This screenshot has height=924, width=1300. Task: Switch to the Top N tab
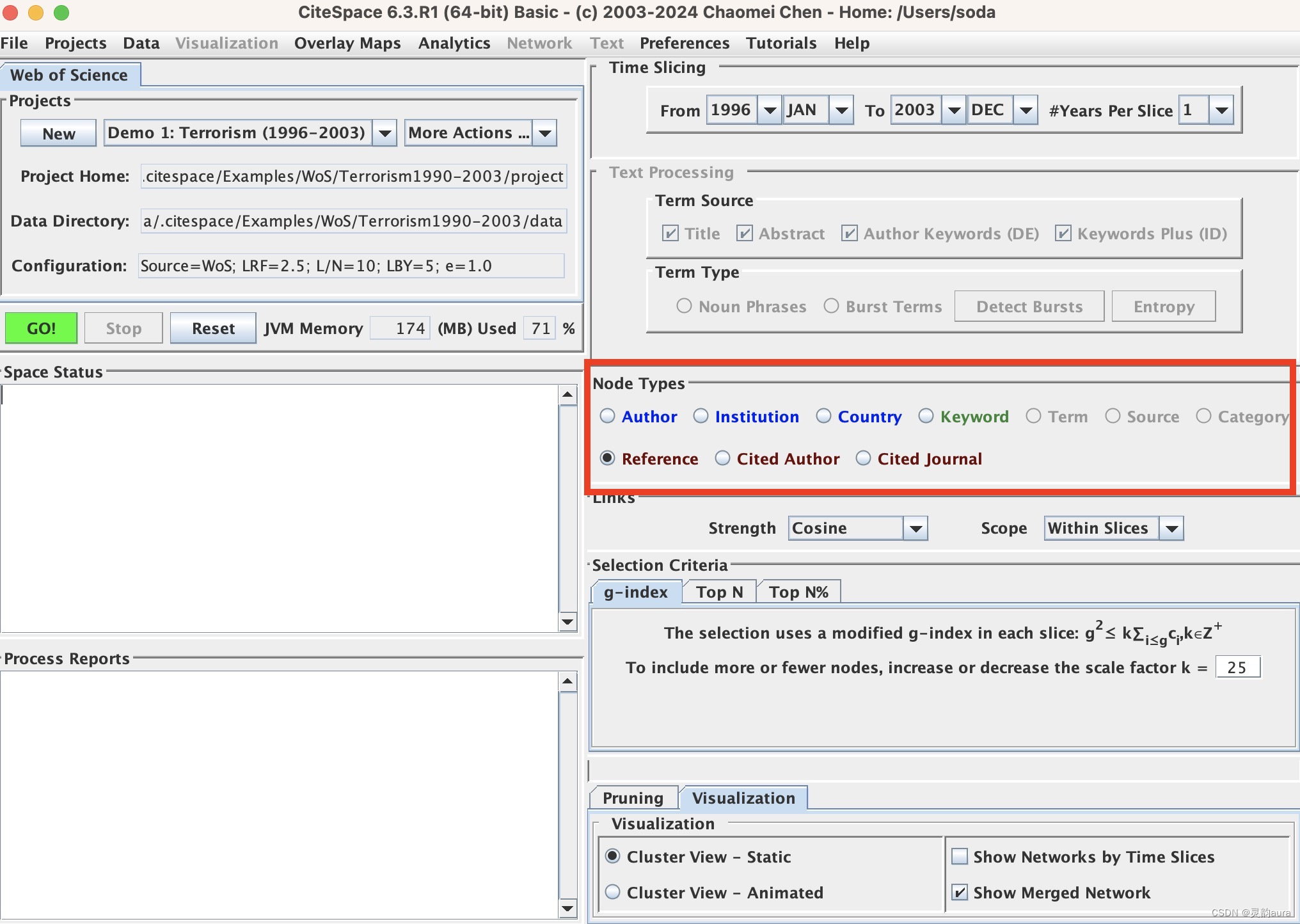[719, 592]
